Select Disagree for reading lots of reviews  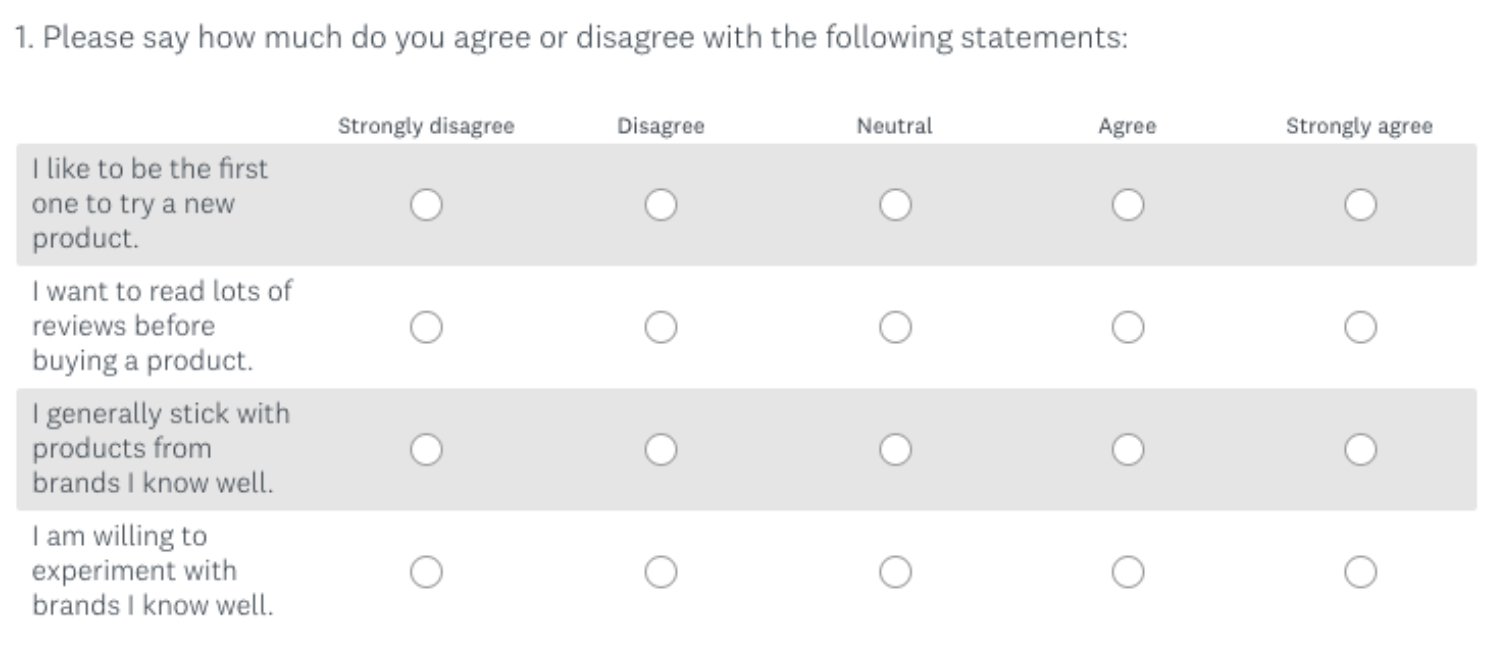[x=660, y=324]
